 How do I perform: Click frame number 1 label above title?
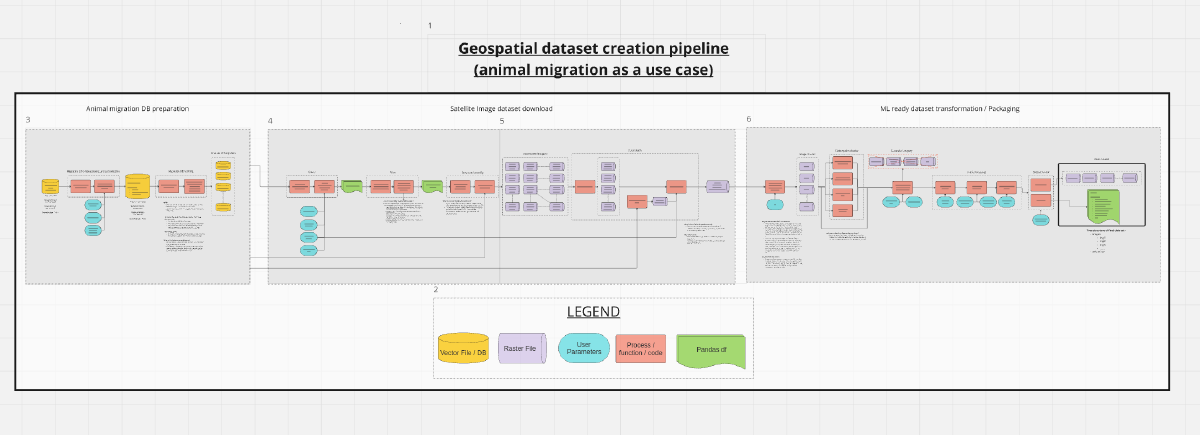pyautogui.click(x=430, y=25)
